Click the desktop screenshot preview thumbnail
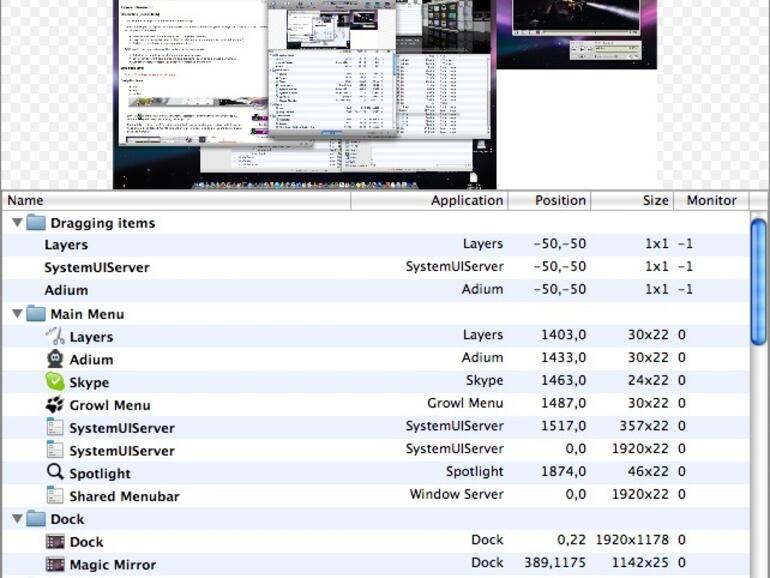The height and width of the screenshot is (578, 770). tap(304, 94)
